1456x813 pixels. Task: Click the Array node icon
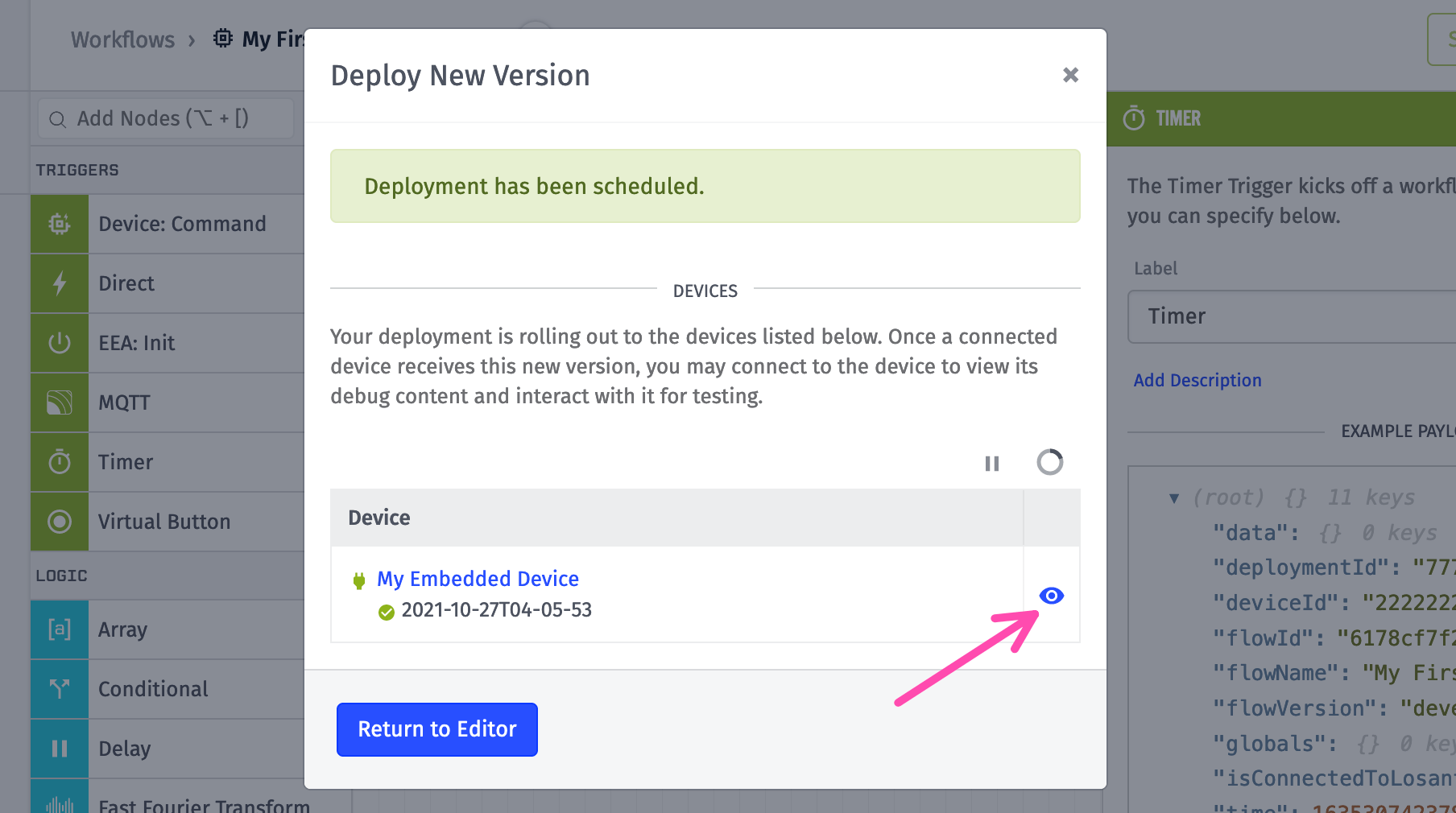(x=60, y=629)
